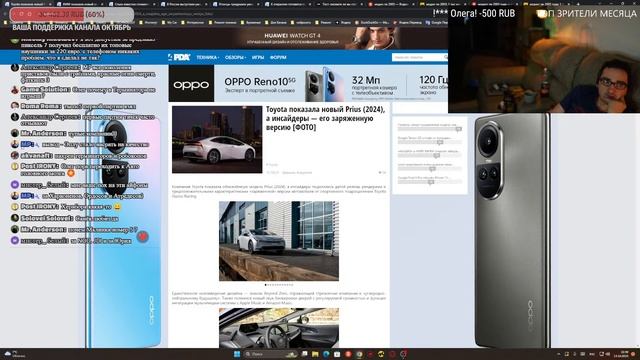Open the Edge browser from taskbar
The image size is (640, 360).
coord(326,354)
